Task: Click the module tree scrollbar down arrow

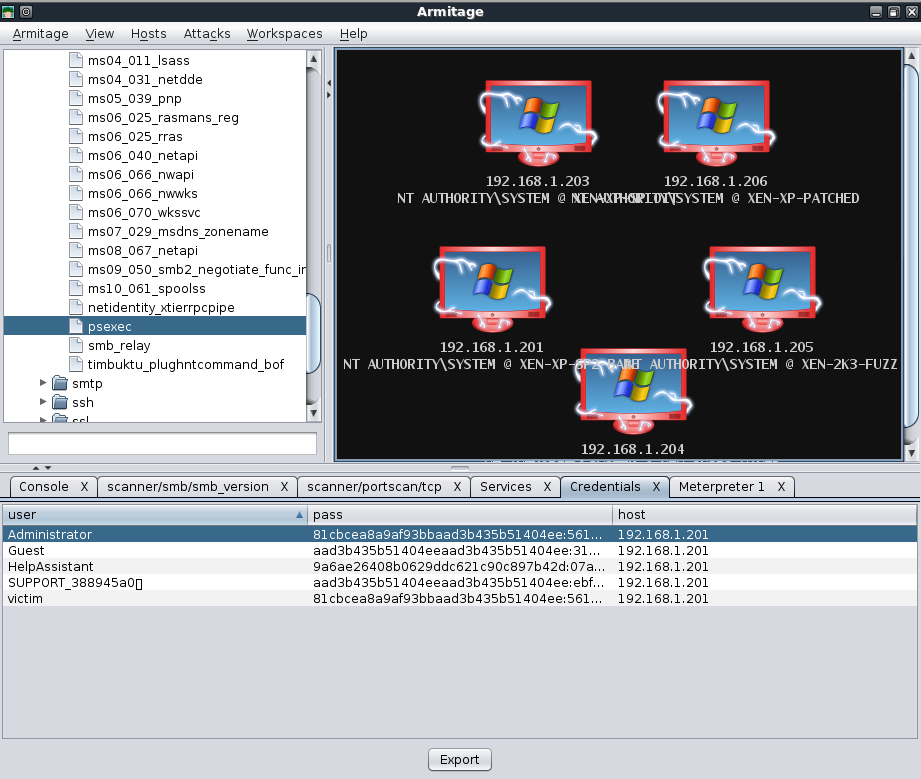Action: point(313,414)
